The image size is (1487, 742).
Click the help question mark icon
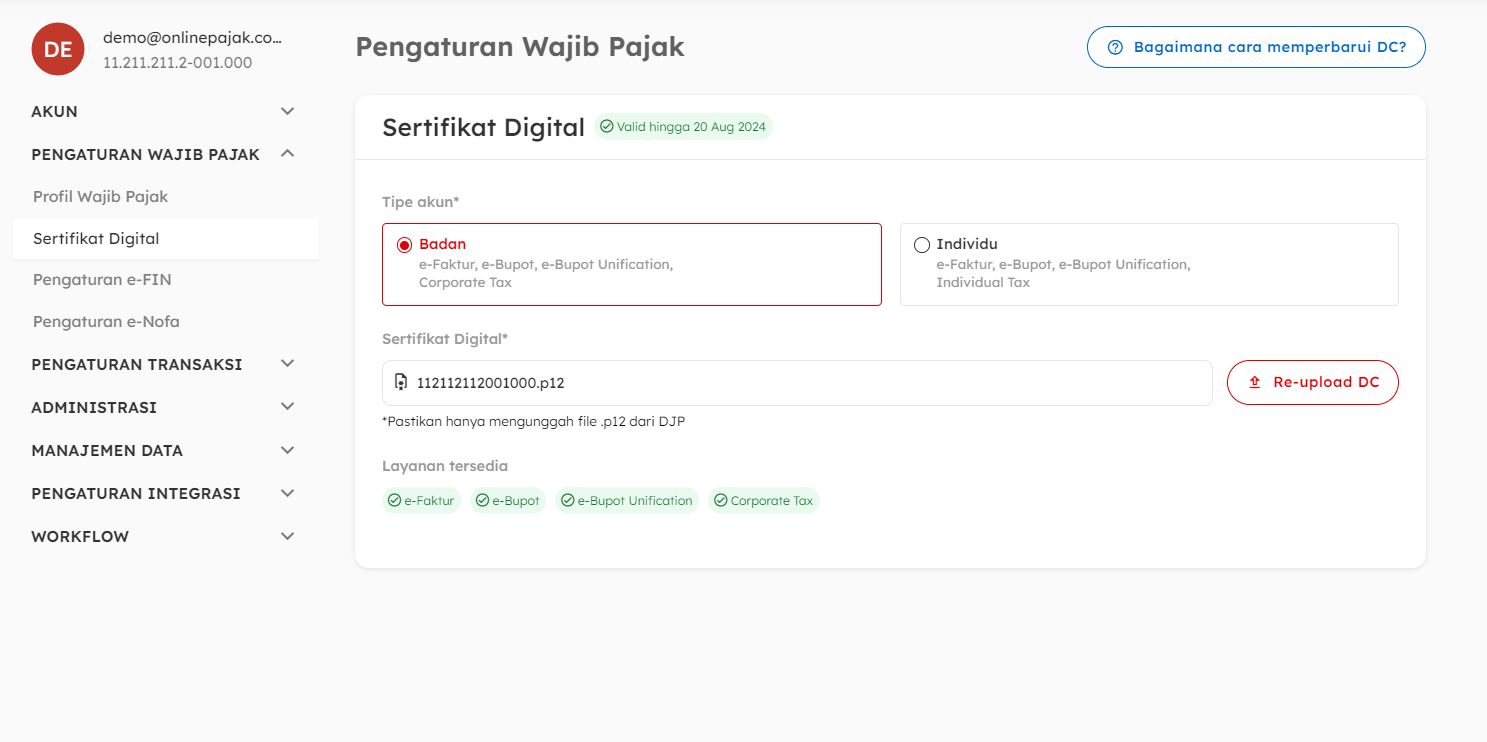(x=1115, y=47)
